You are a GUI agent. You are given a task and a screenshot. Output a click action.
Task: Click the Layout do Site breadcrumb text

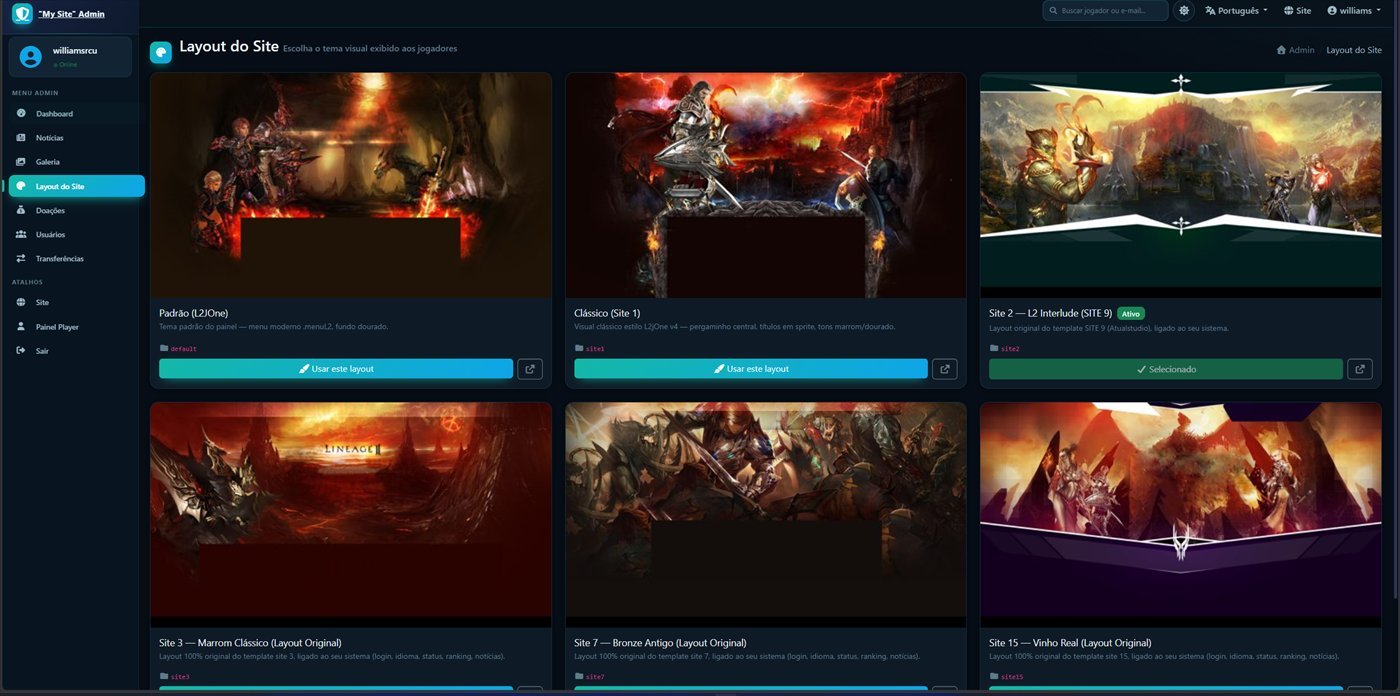pyautogui.click(x=1354, y=50)
